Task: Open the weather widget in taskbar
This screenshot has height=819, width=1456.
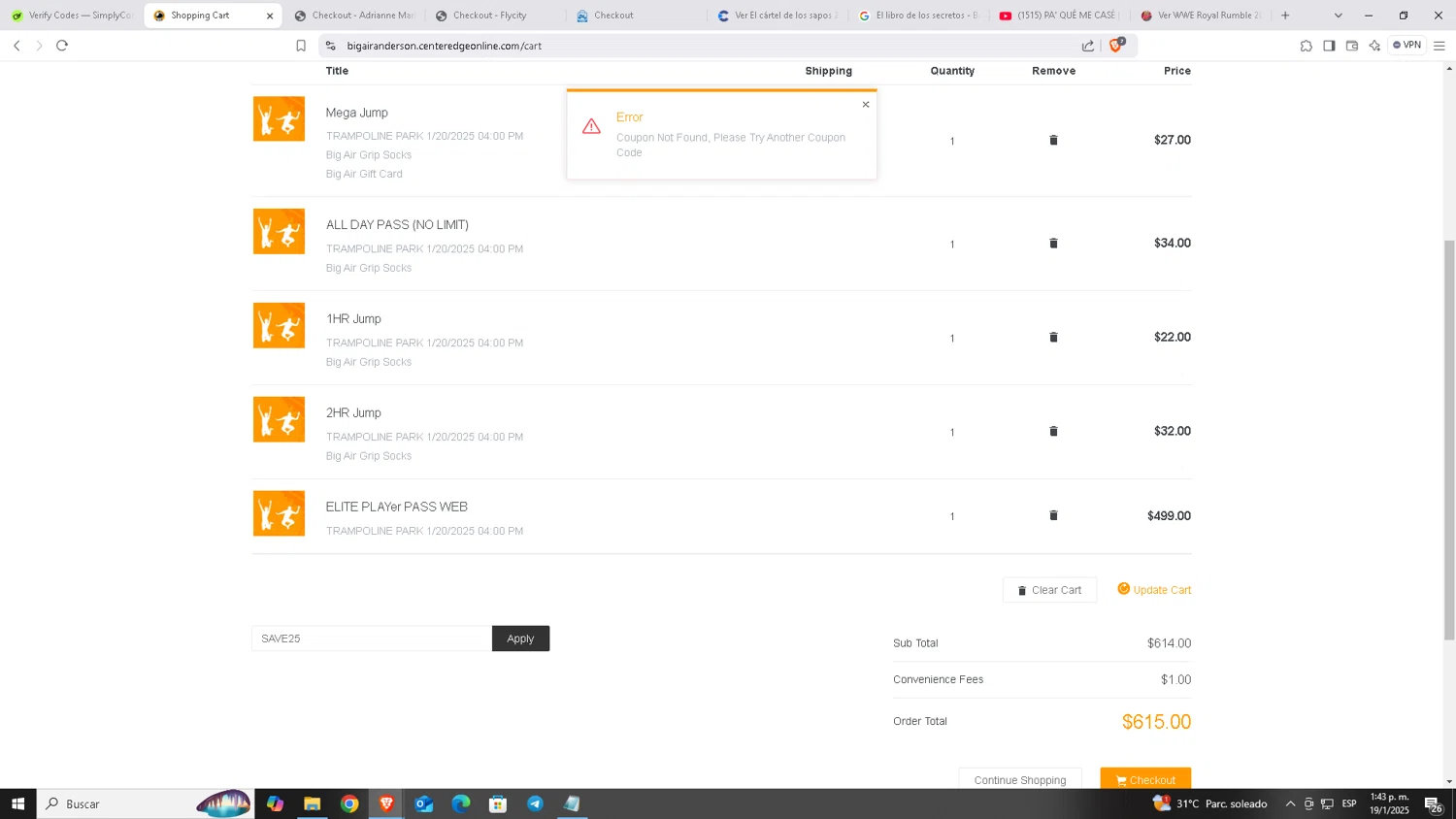Action: click(x=1209, y=803)
